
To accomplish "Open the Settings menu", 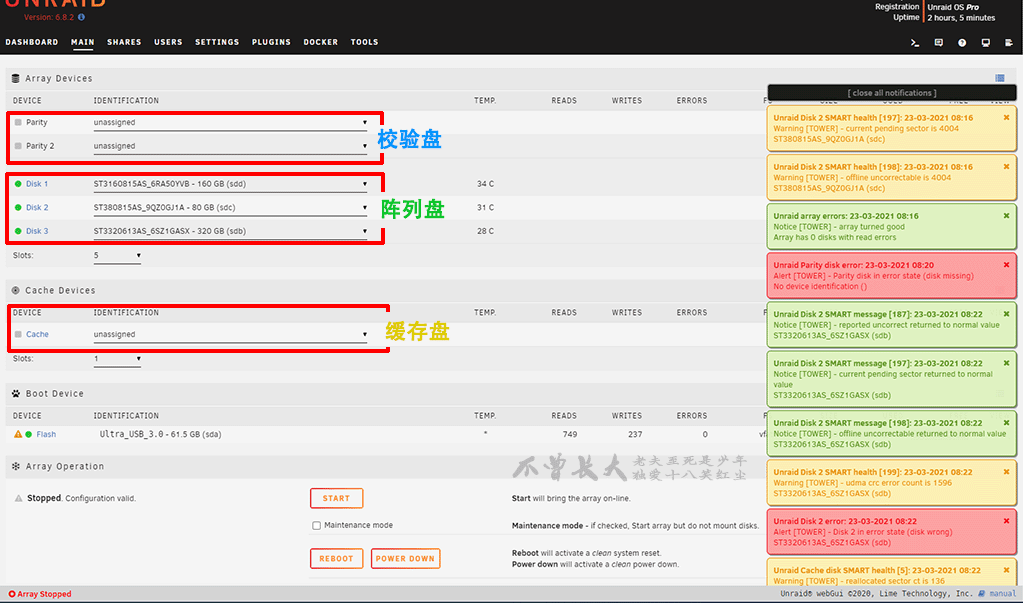I will click(217, 42).
